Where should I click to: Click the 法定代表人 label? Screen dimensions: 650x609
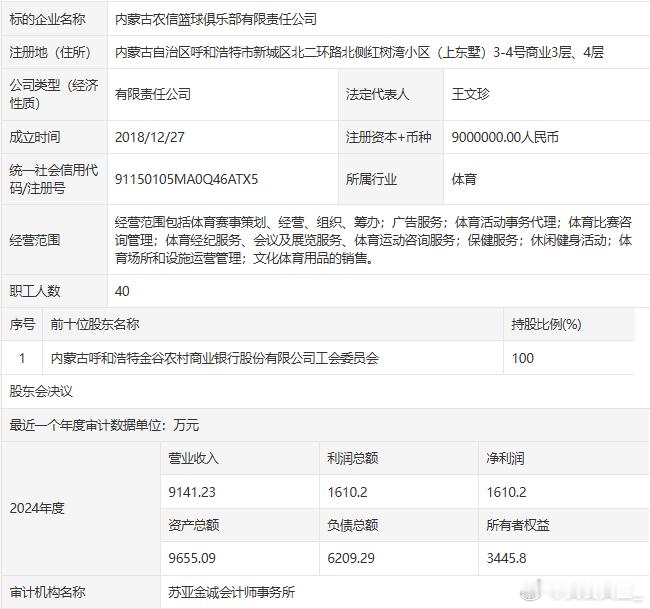click(378, 95)
